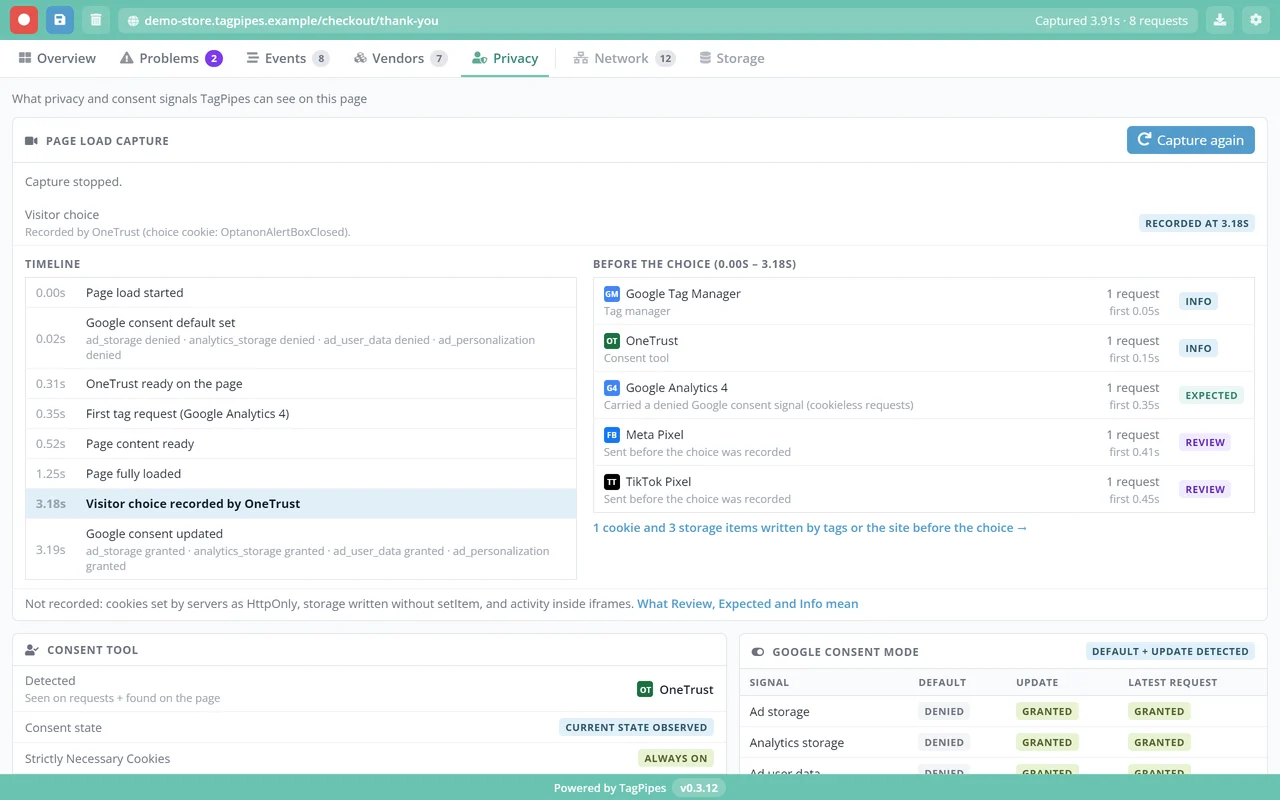Click the Google Tag Manager vendor icon
The width and height of the screenshot is (1280, 800).
click(x=612, y=294)
